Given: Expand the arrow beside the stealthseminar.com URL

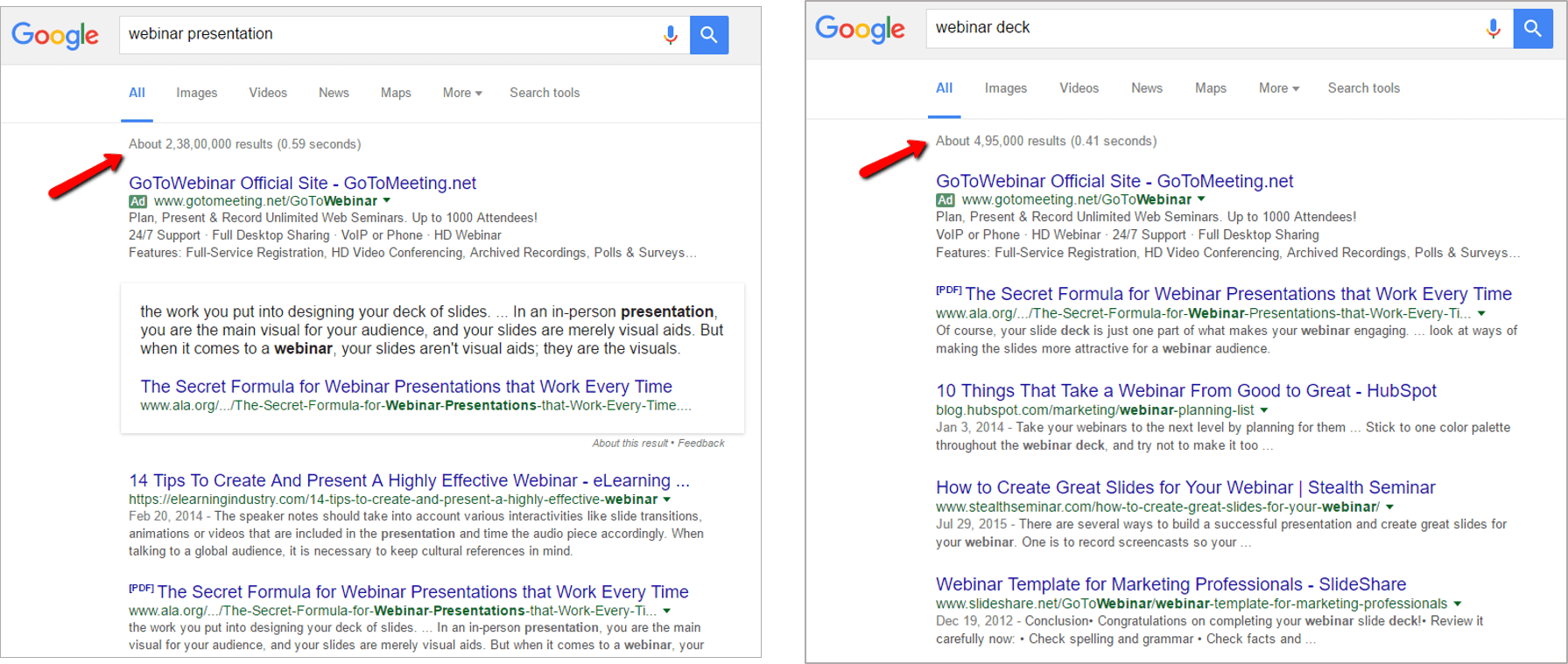Looking at the screenshot, I should pos(1389,507).
